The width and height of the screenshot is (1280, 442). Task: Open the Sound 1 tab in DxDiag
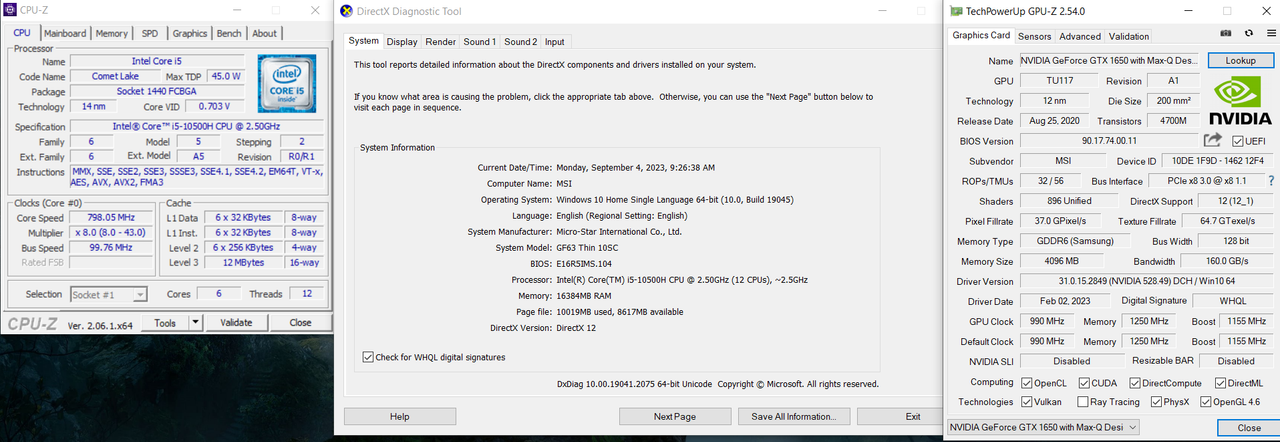[x=479, y=42]
